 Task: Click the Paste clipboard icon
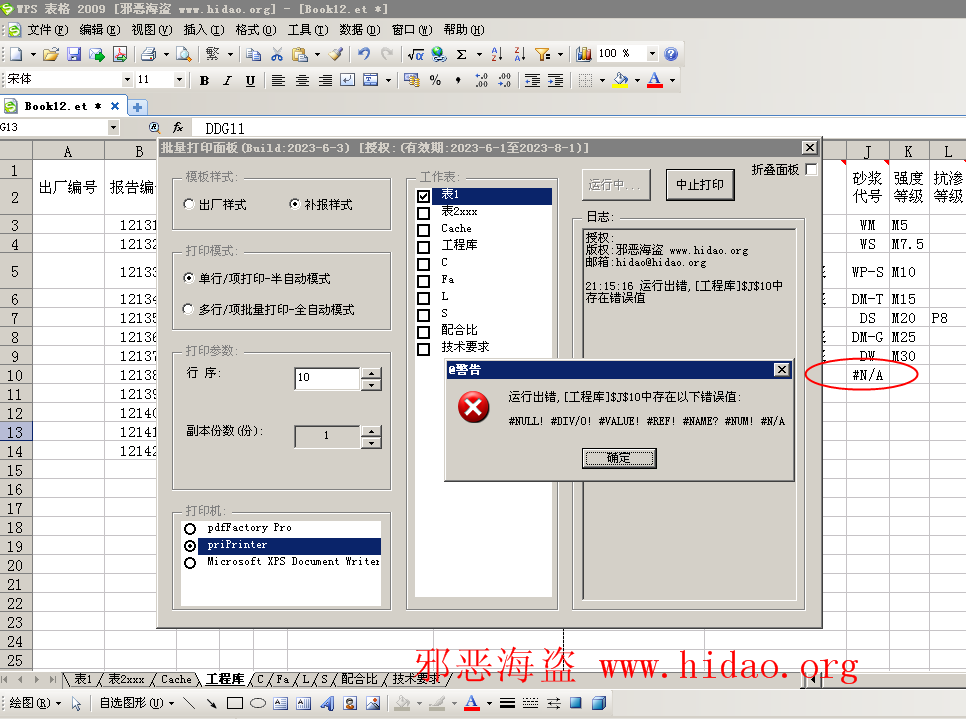pos(300,54)
